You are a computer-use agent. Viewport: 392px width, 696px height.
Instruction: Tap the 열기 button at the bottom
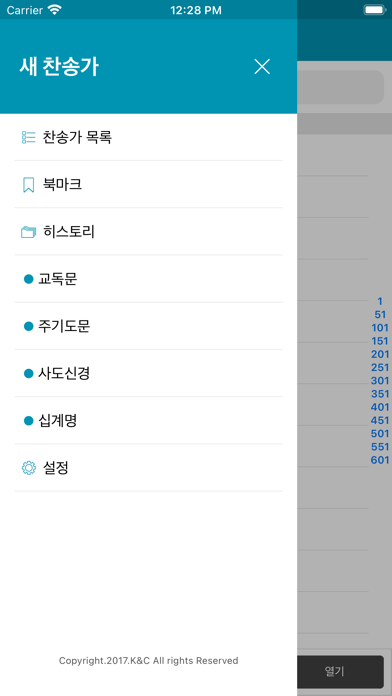[341, 671]
